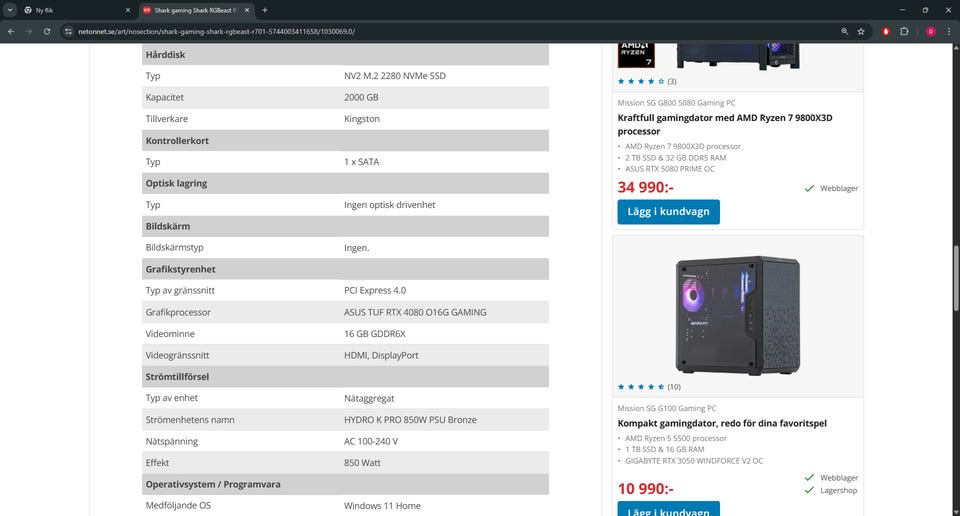Add the 34 990:- PC to cart
This screenshot has width=960, height=516.
tap(668, 212)
